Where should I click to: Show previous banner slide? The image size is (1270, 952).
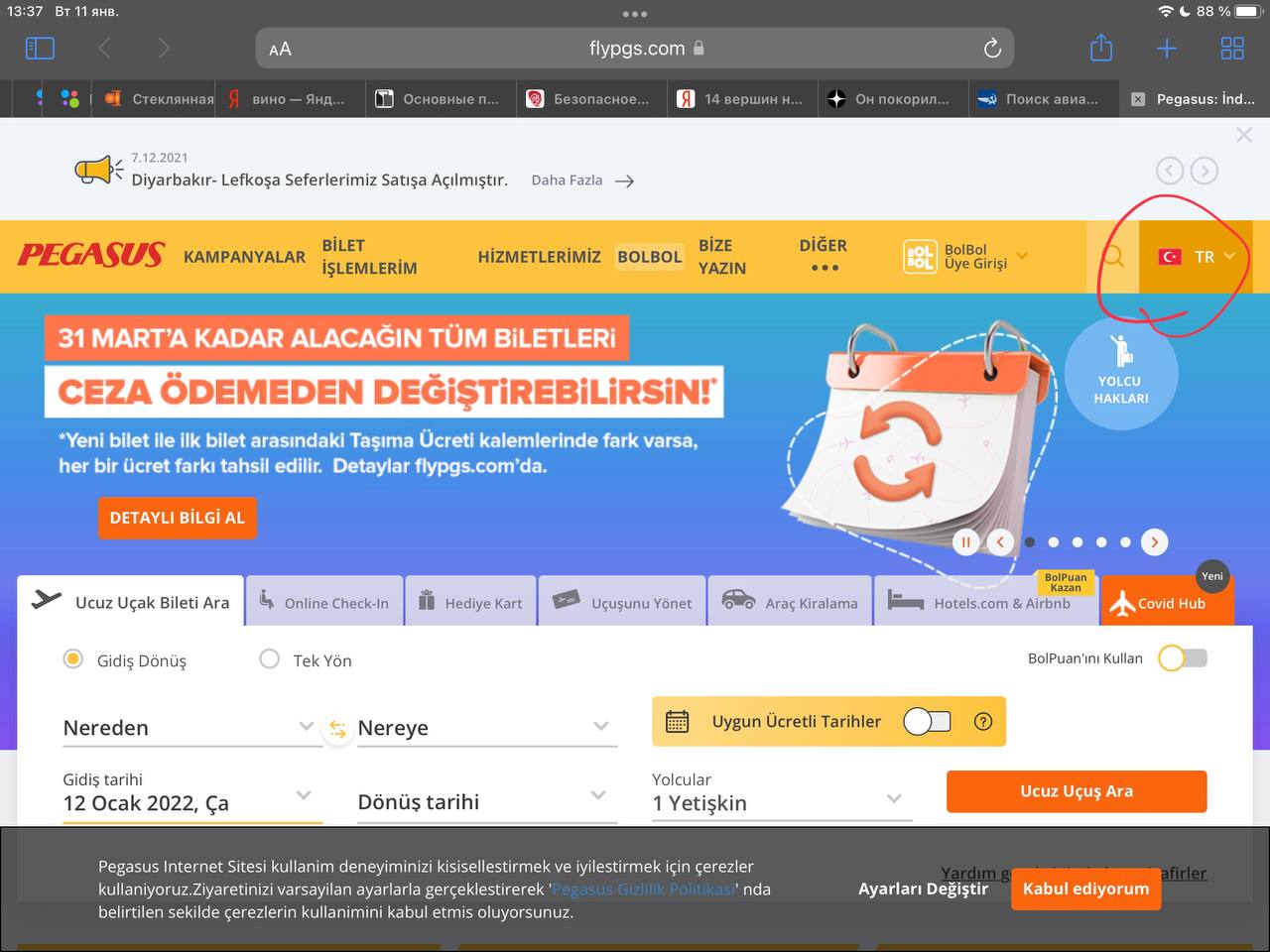pyautogui.click(x=1000, y=542)
